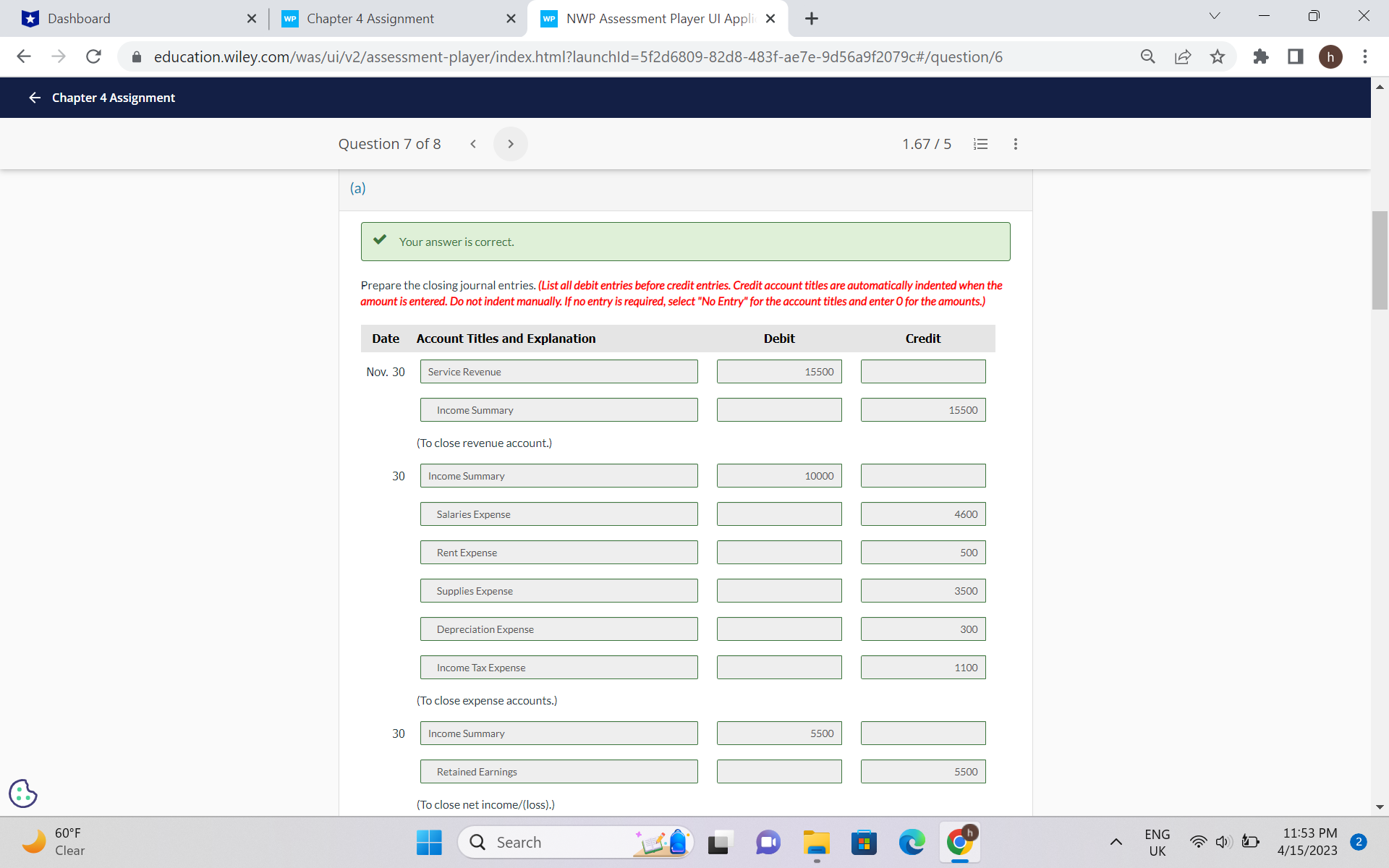Screen dimensions: 1389x868
Task: Click the Service Revenue account title field
Action: 558,371
